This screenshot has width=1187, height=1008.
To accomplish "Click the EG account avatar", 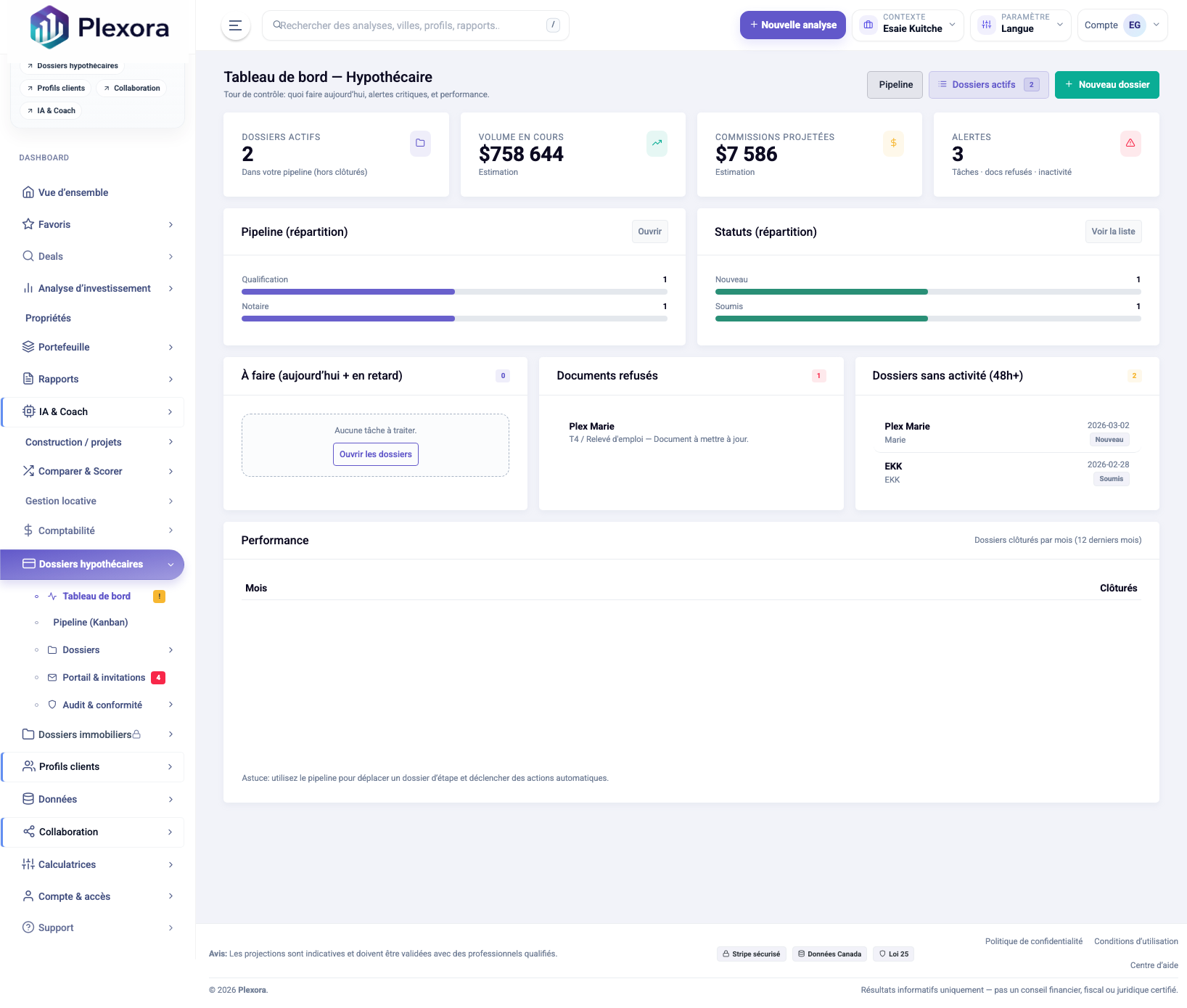I will (x=1134, y=25).
